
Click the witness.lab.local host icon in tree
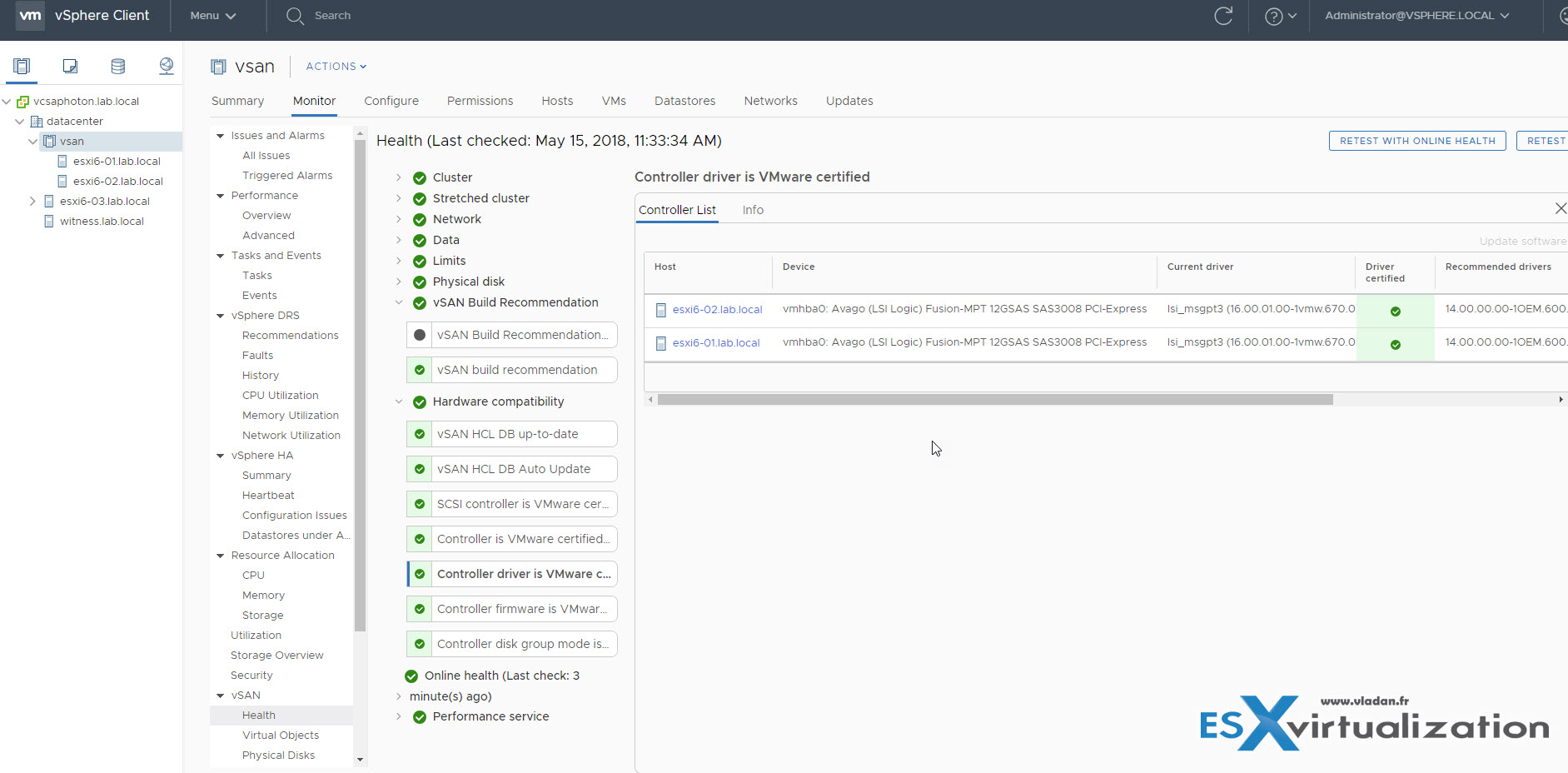[49, 221]
